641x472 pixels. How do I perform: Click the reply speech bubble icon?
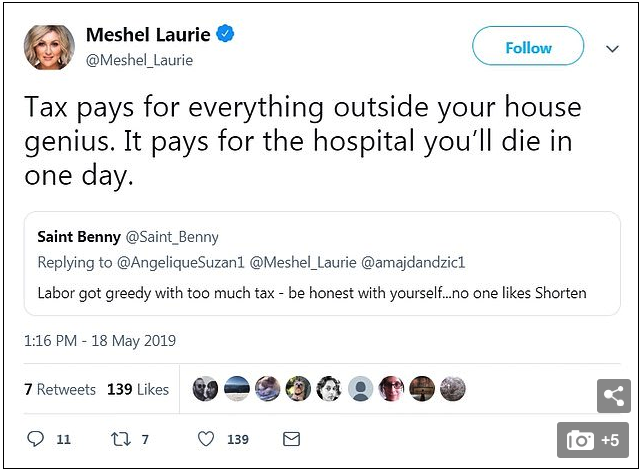click(35, 439)
